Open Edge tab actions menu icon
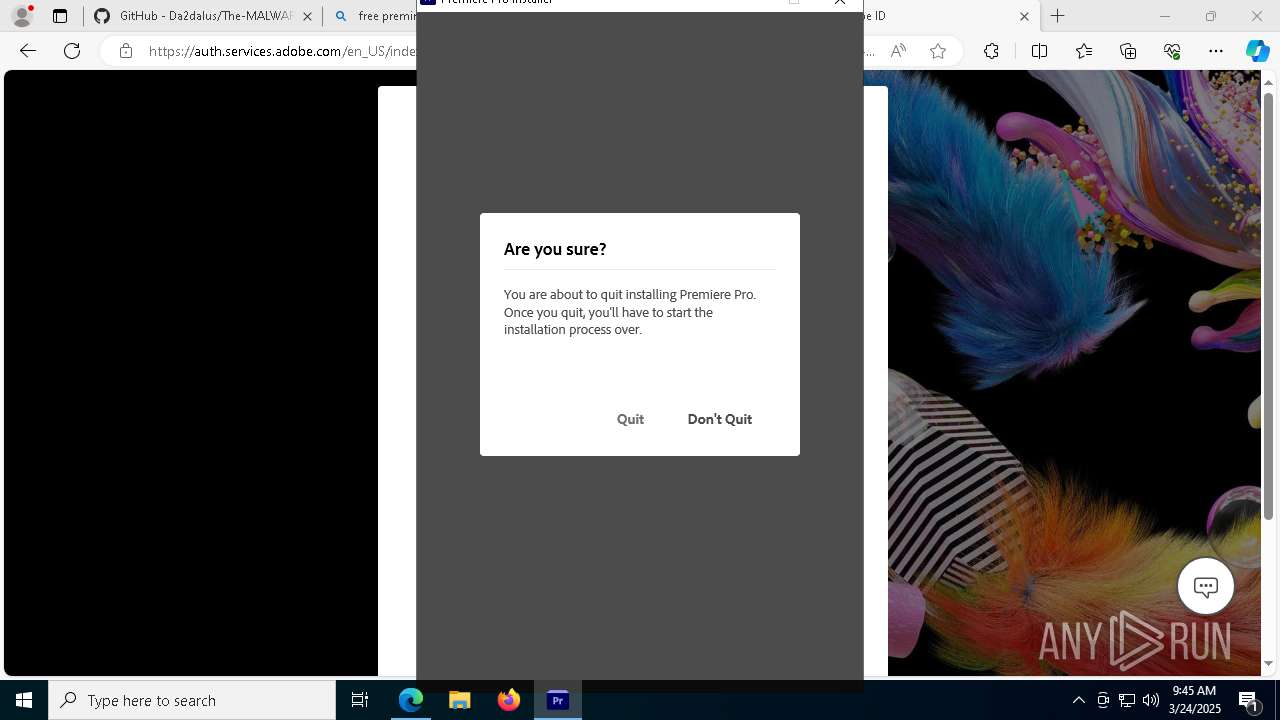This screenshot has height=720, width=1280. 60,16
